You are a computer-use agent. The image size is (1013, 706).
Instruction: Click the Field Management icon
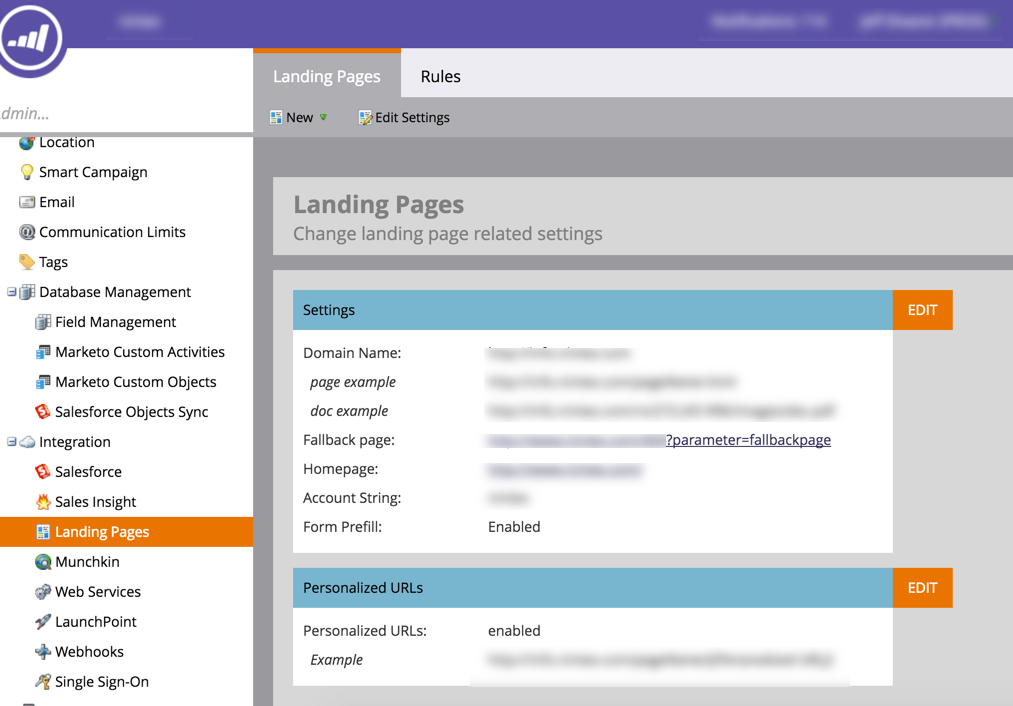pyautogui.click(x=43, y=322)
